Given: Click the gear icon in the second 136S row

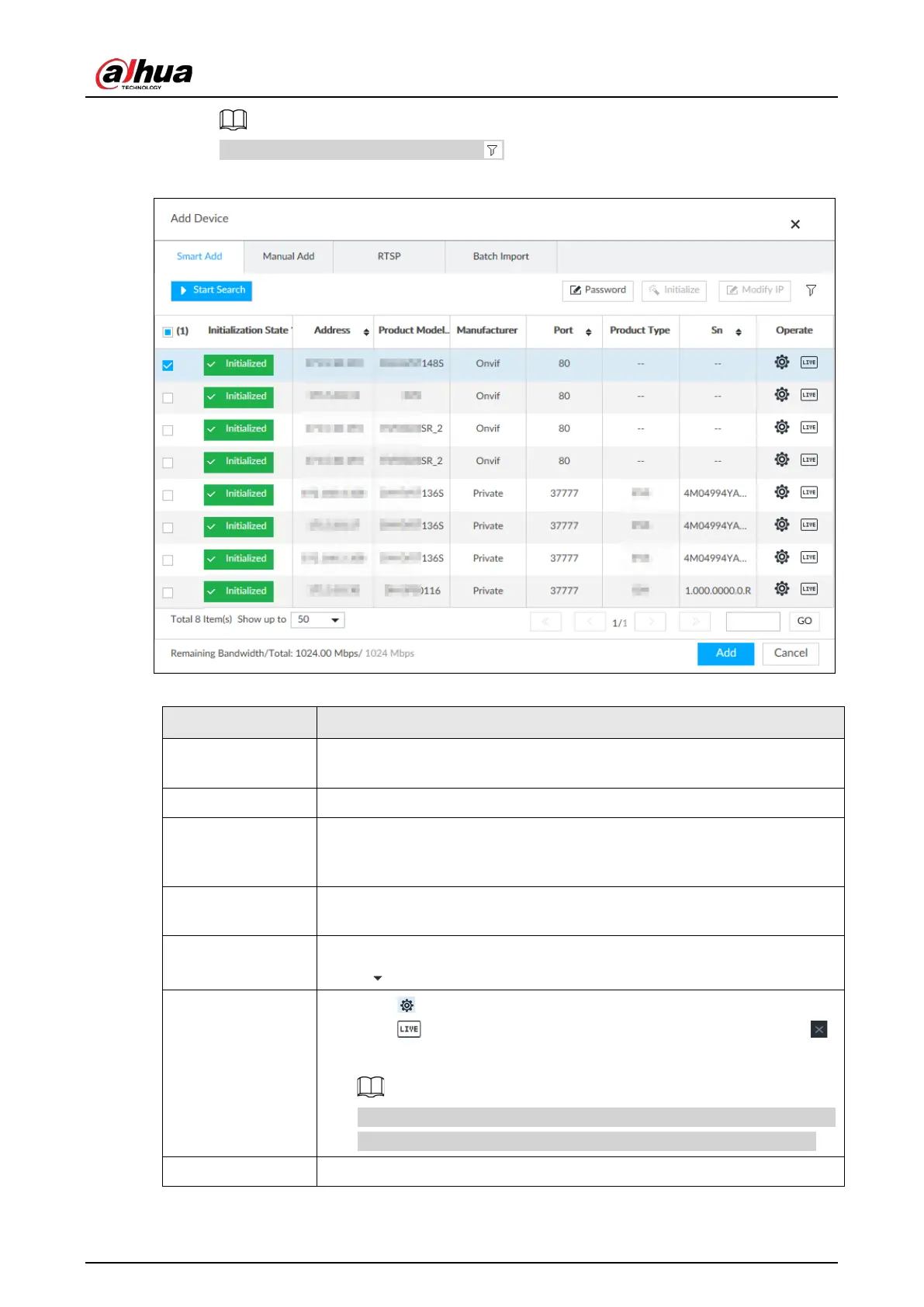Looking at the screenshot, I should point(782,525).
